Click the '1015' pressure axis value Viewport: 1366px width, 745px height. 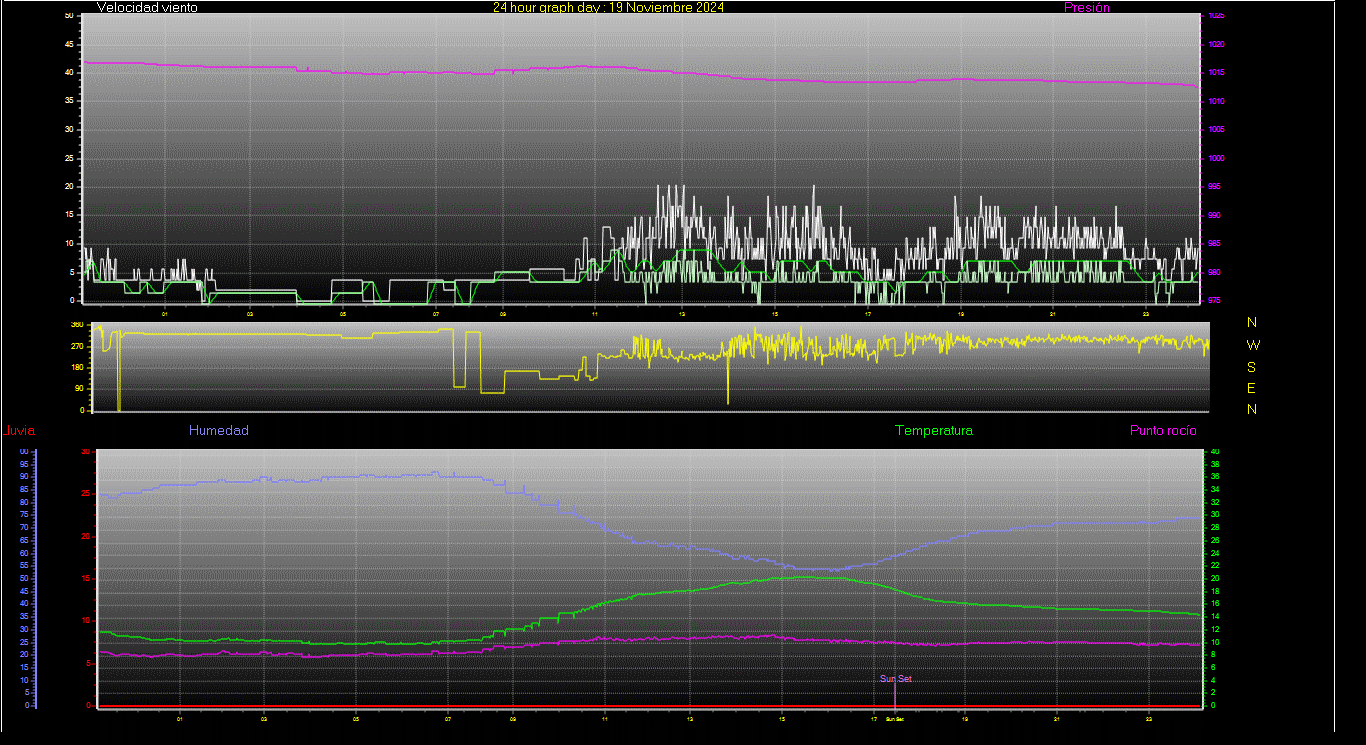[x=1216, y=73]
